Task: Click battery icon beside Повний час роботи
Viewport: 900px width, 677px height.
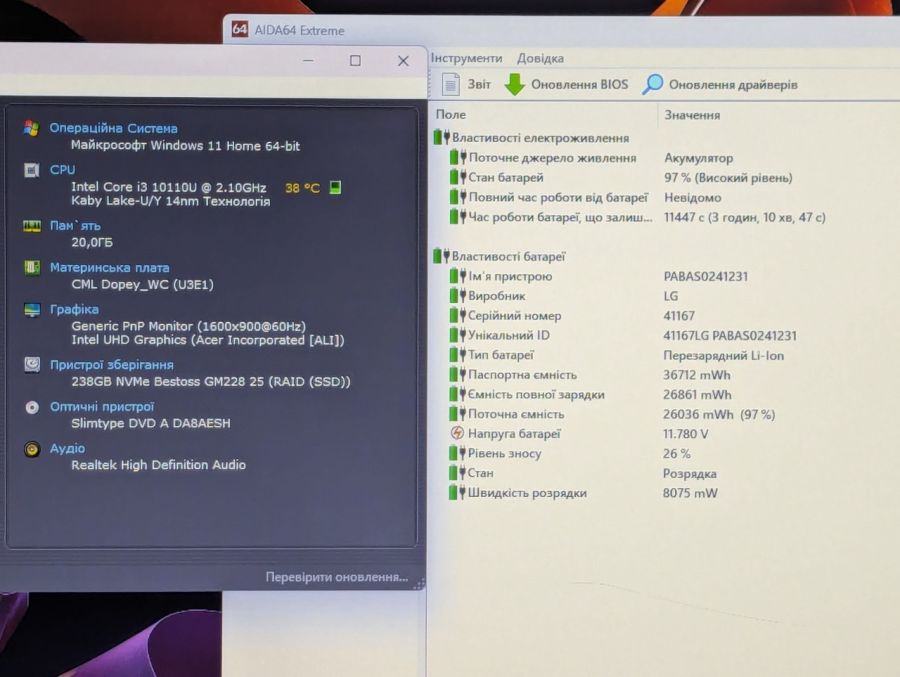Action: [457, 197]
